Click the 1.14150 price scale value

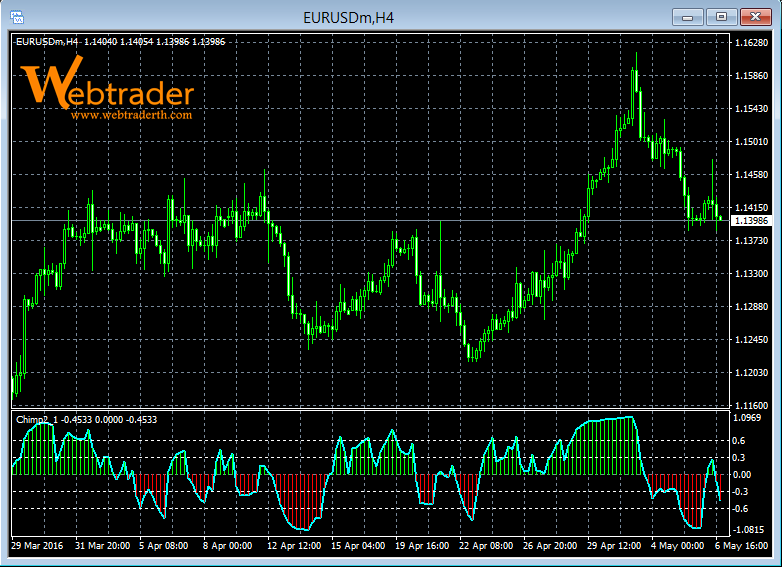pyautogui.click(x=752, y=207)
